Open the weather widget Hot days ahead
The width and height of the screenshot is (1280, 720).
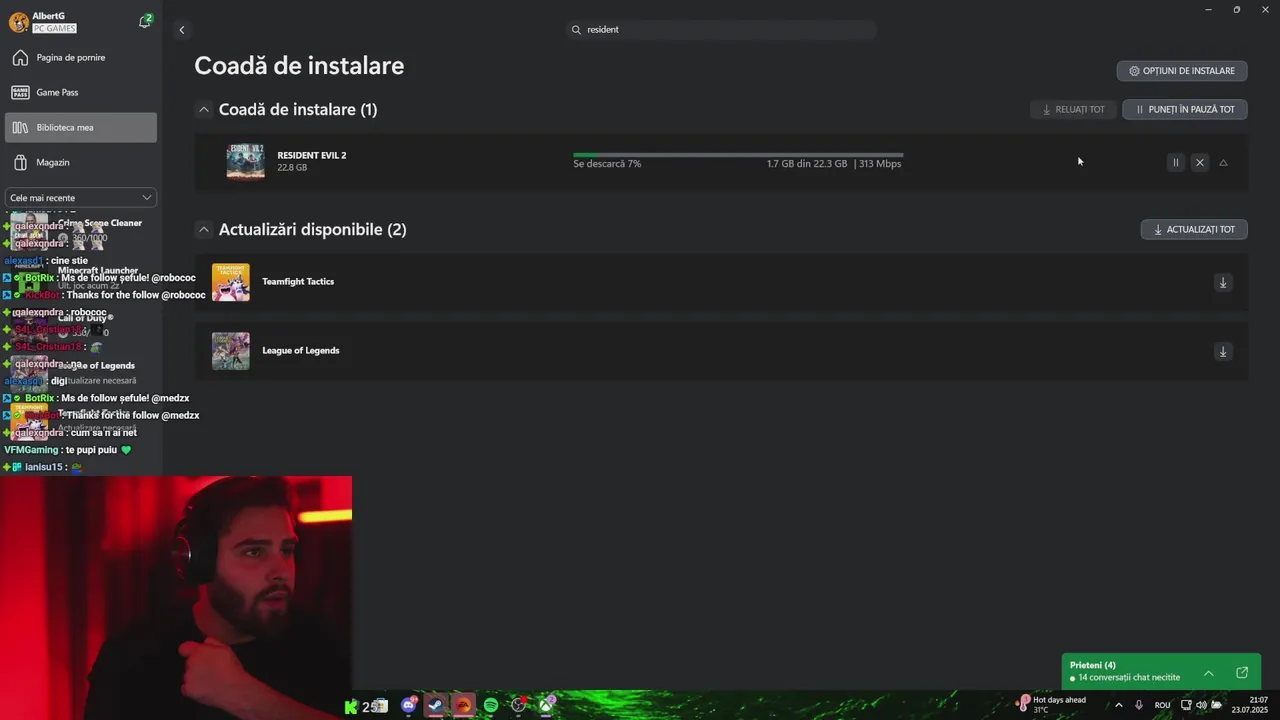pos(1053,705)
